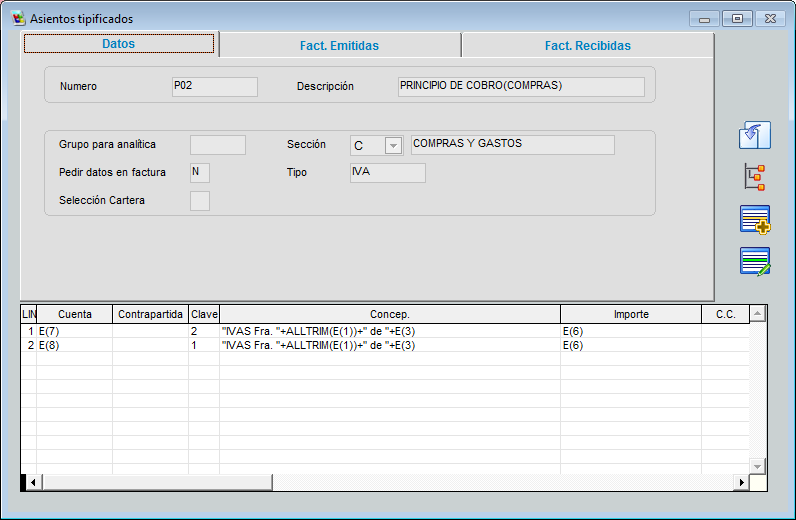Switch to the Fact. Emitidas tab

339,45
